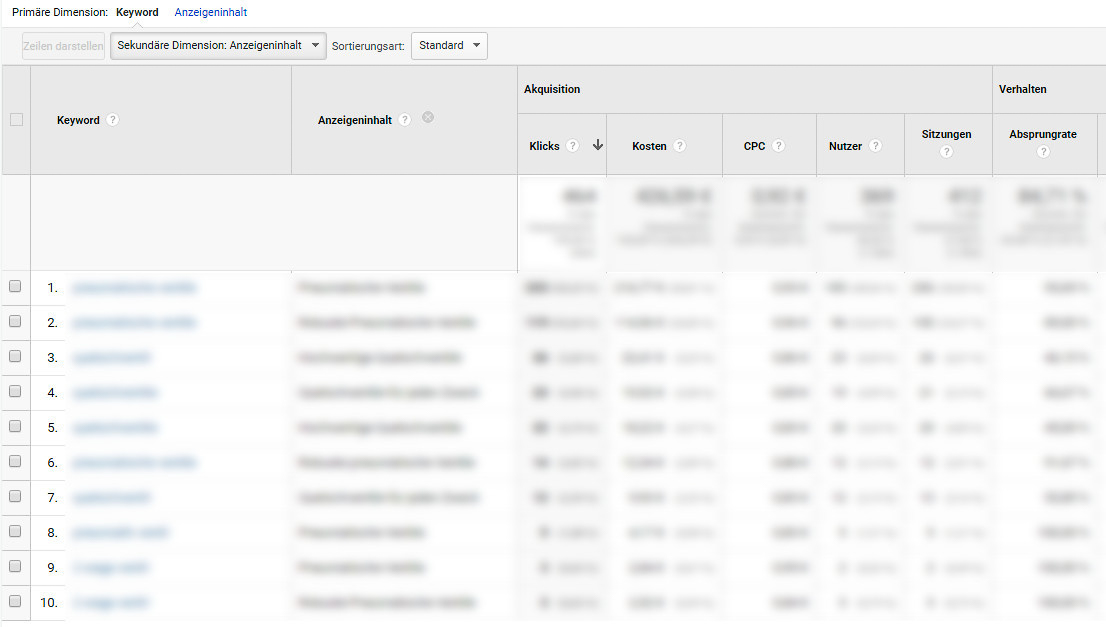Click help icon beside Nutzer header
The image size is (1106, 627).
tap(876, 146)
